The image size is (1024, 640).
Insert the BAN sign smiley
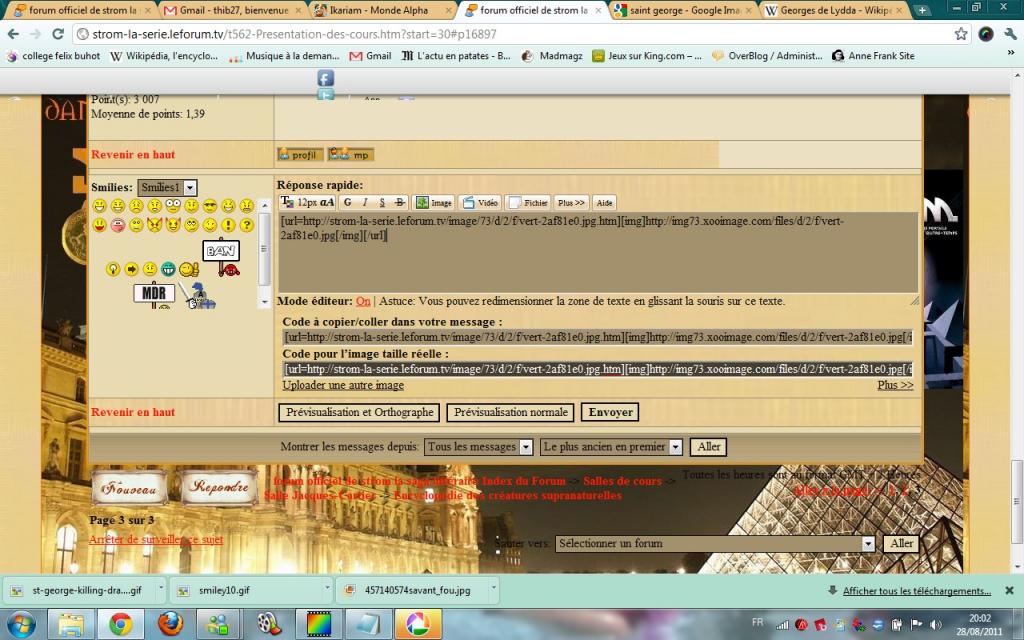[221, 259]
